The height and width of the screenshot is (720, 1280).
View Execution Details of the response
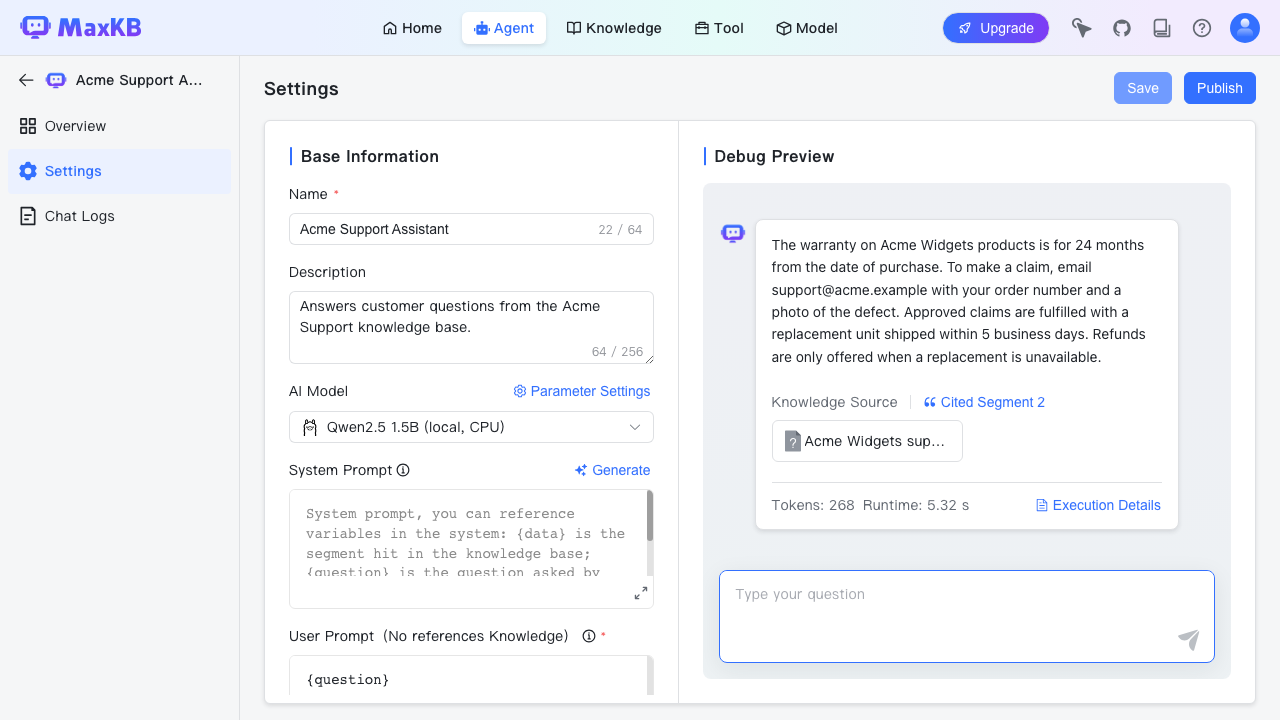(1098, 505)
